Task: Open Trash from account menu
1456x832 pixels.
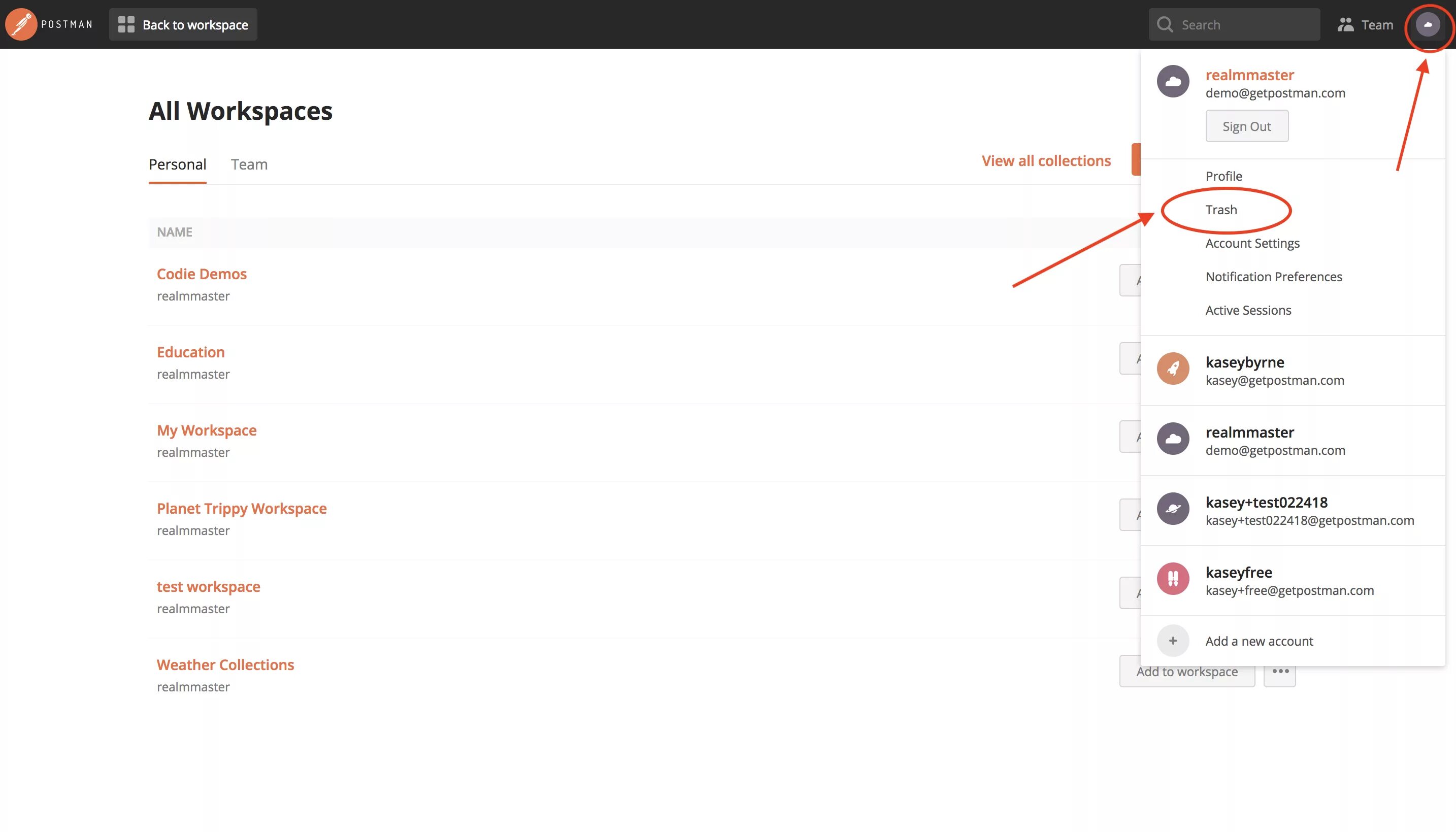Action: 1221,210
